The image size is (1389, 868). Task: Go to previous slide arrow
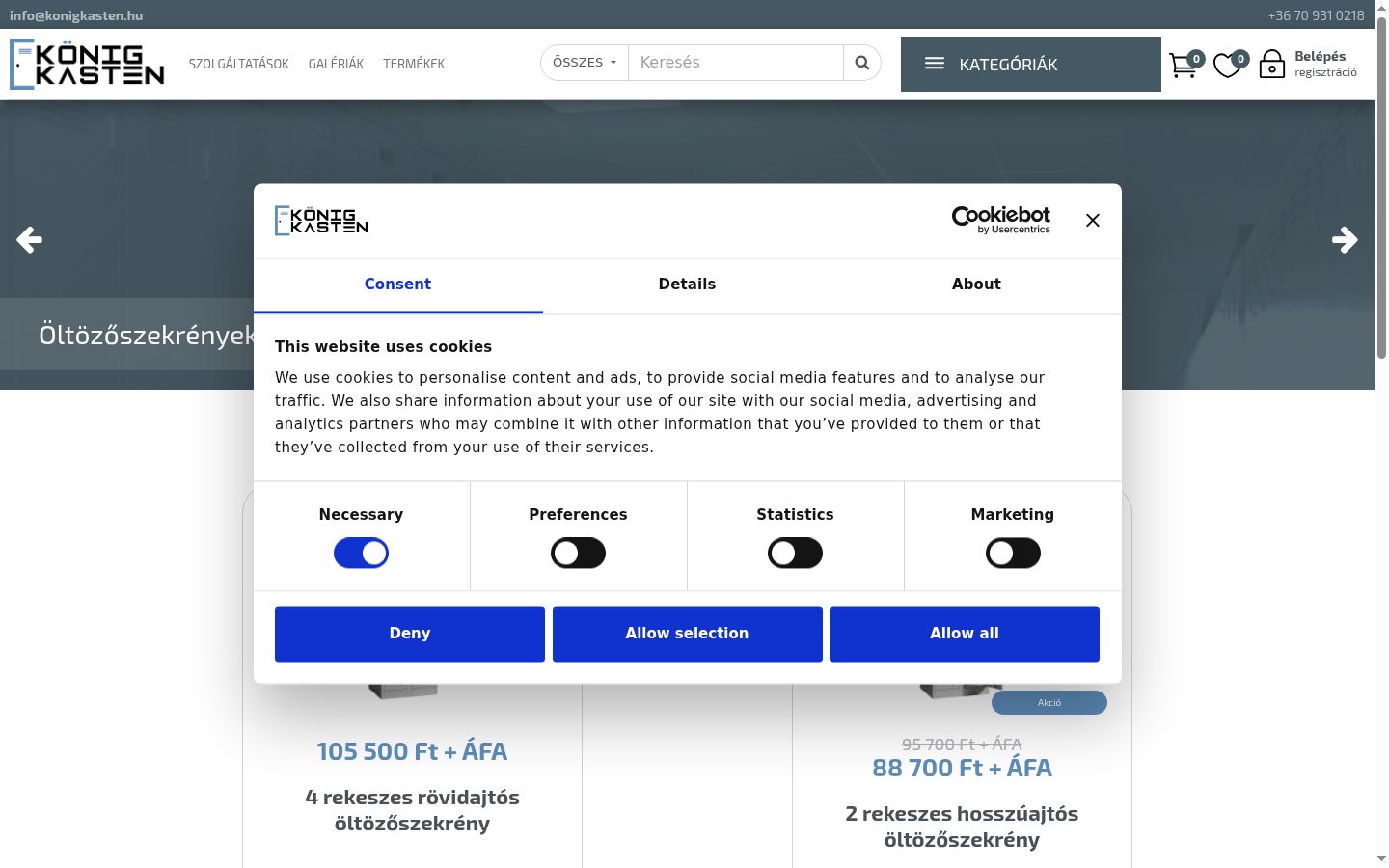(30, 239)
